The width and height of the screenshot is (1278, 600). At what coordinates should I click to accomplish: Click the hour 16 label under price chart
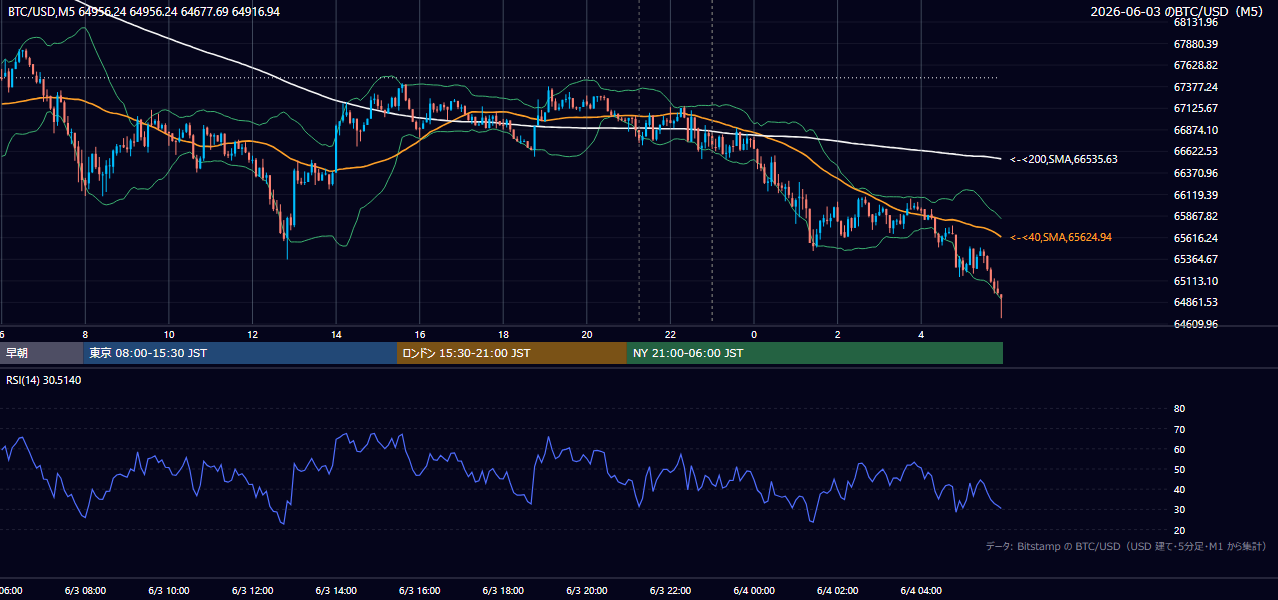420,334
